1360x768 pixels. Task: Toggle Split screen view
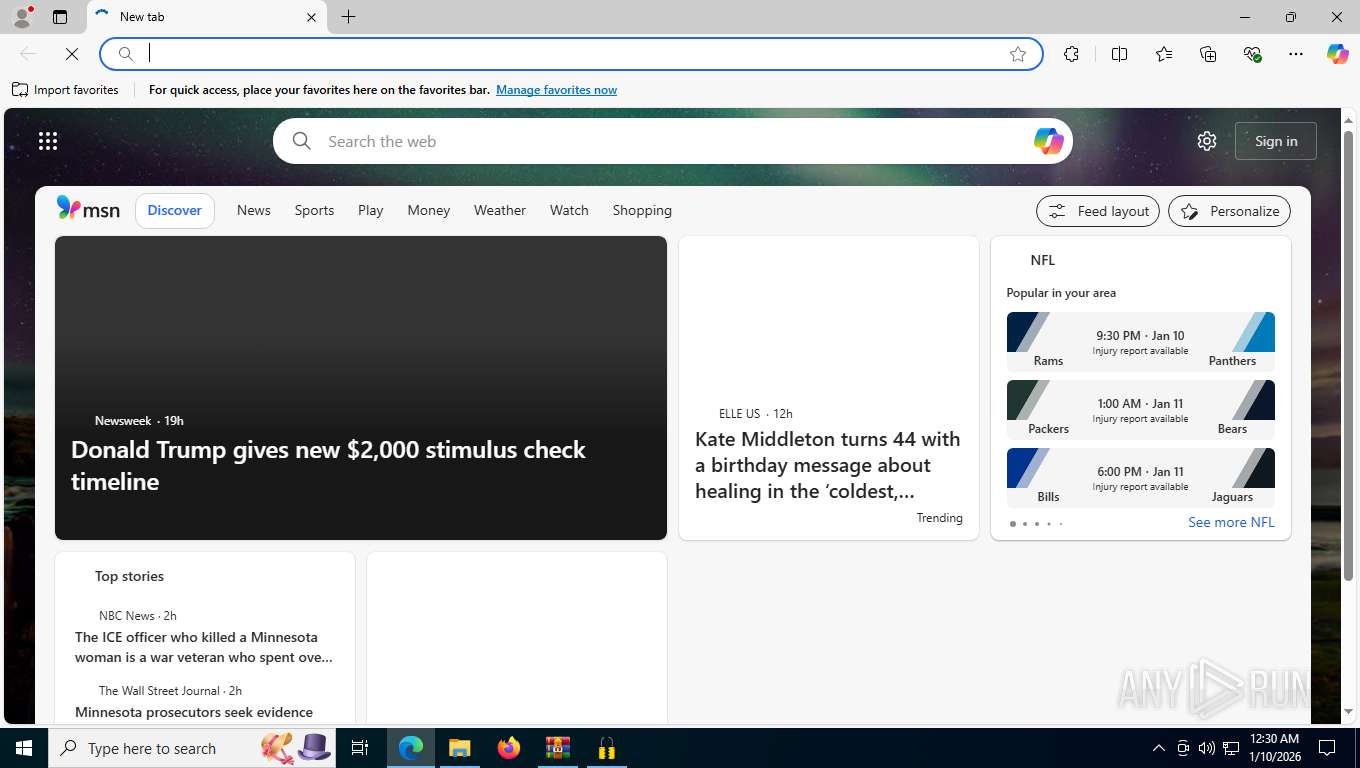1119,54
